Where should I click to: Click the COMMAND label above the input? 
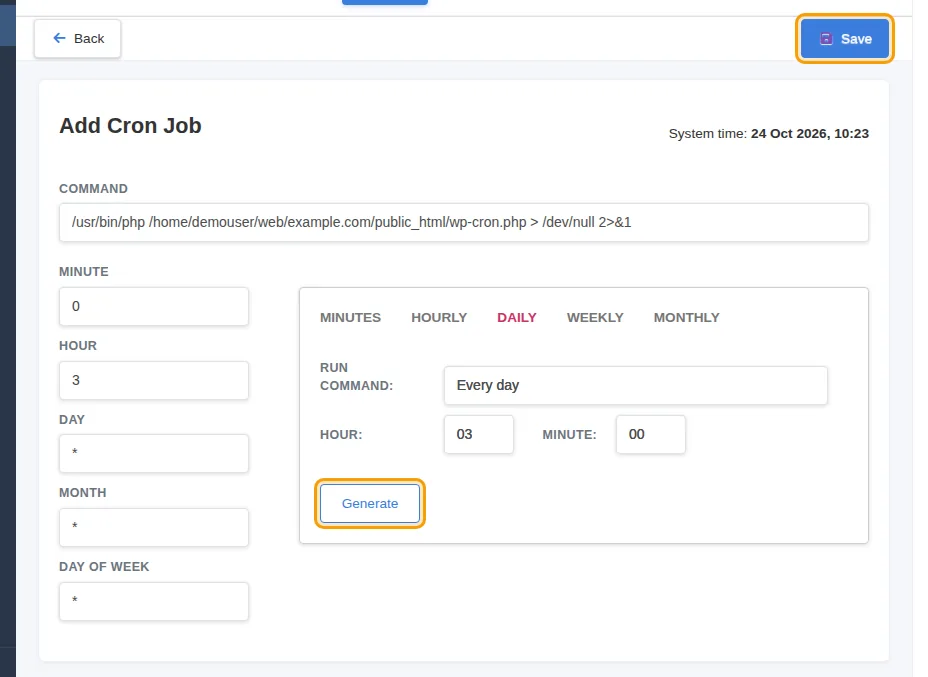(94, 189)
